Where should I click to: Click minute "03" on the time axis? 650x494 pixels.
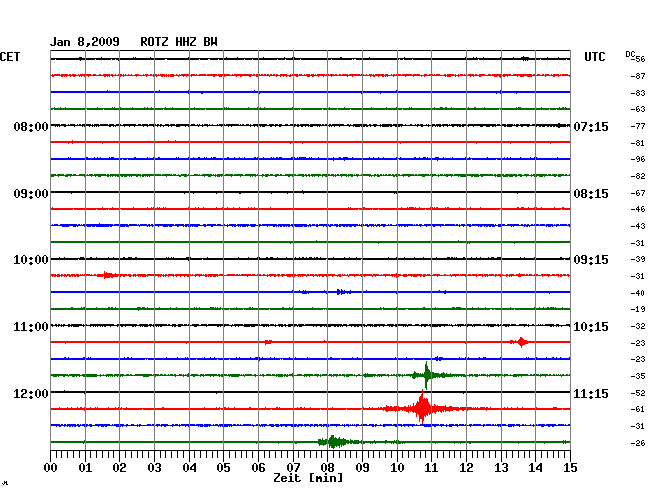(155, 467)
